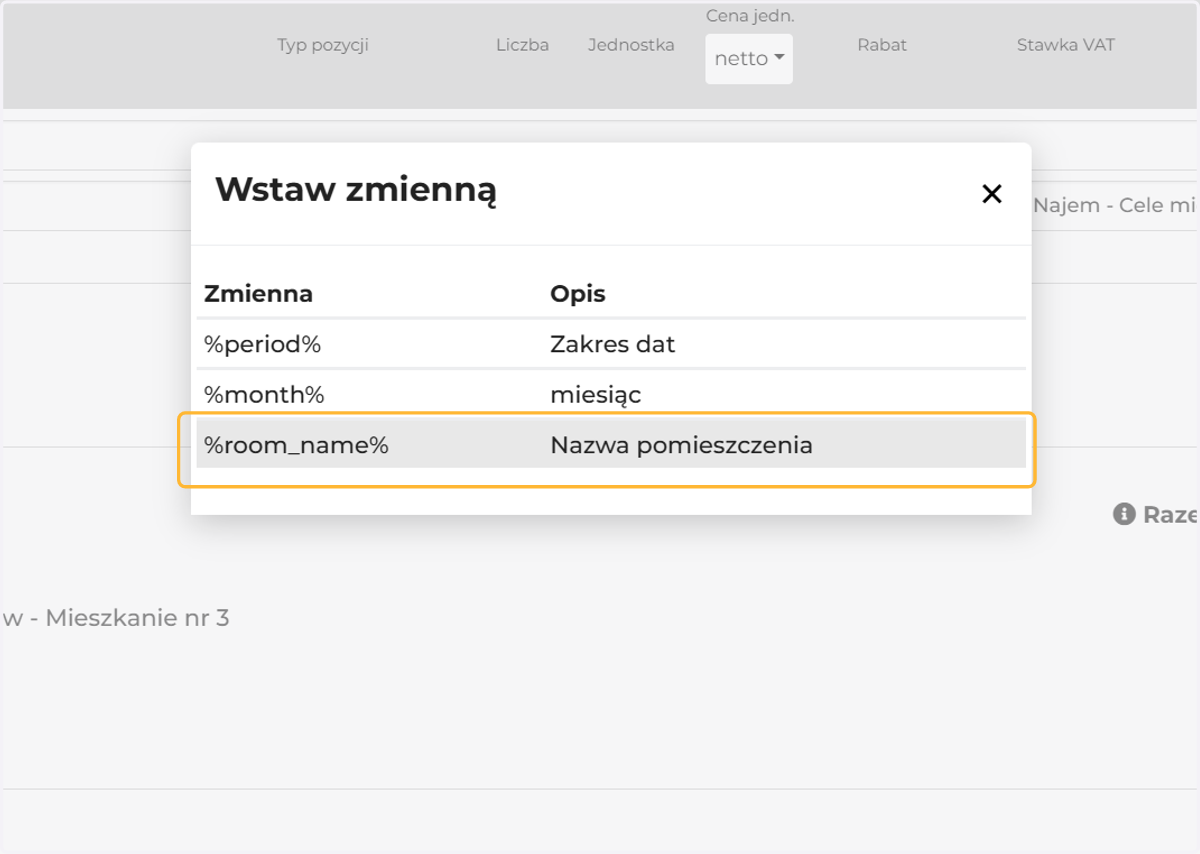Viewport: 1200px width, 854px height.
Task: Select the %month% variable row
Action: pos(611,394)
